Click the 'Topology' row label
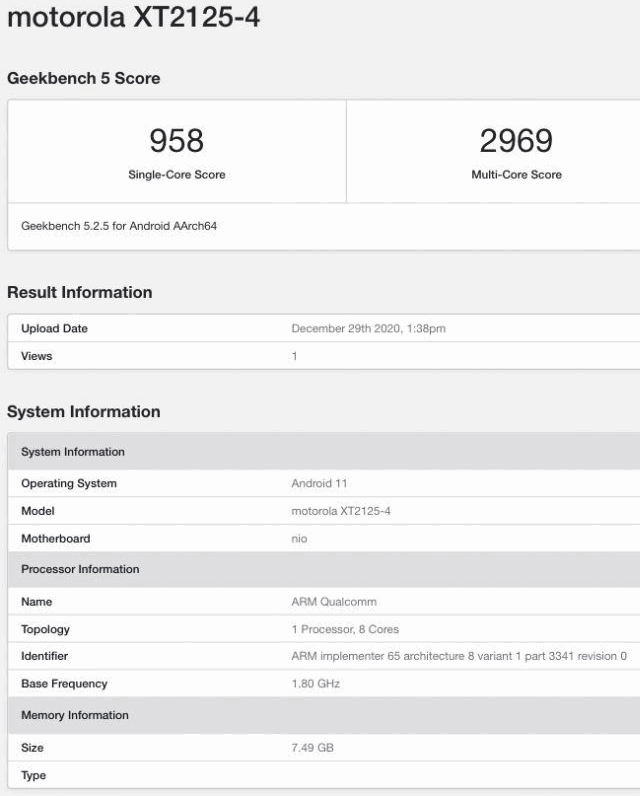Screen dimensions: 640x796 pyautogui.click(x=45, y=629)
